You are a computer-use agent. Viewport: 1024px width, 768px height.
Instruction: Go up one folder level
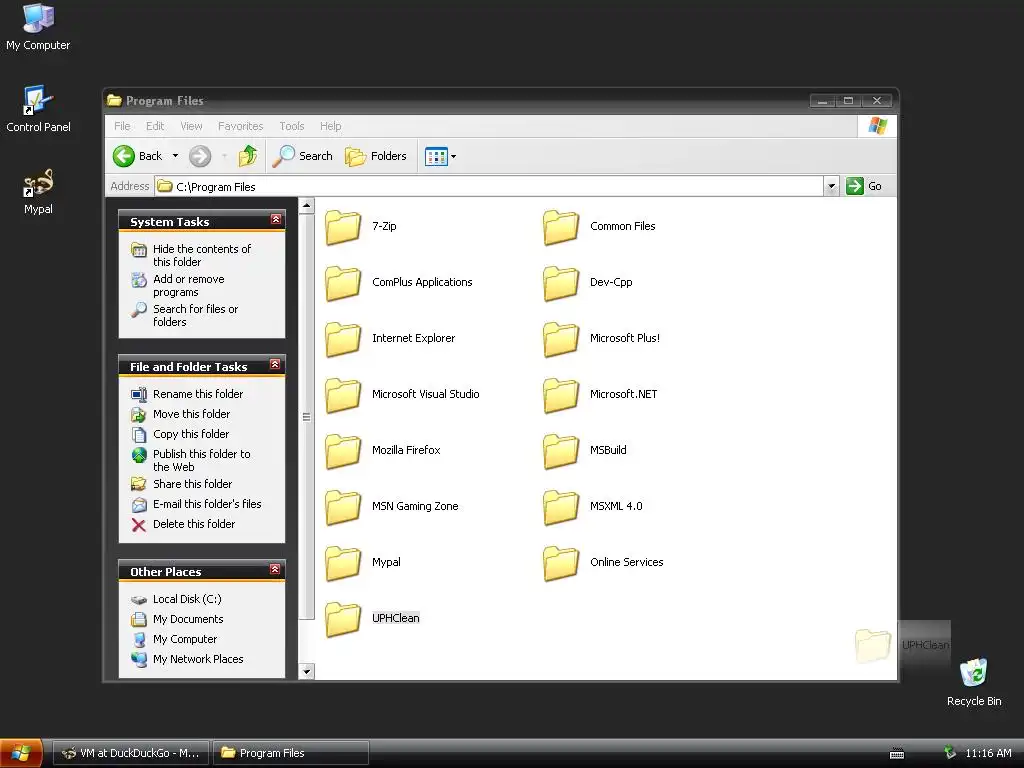point(248,156)
